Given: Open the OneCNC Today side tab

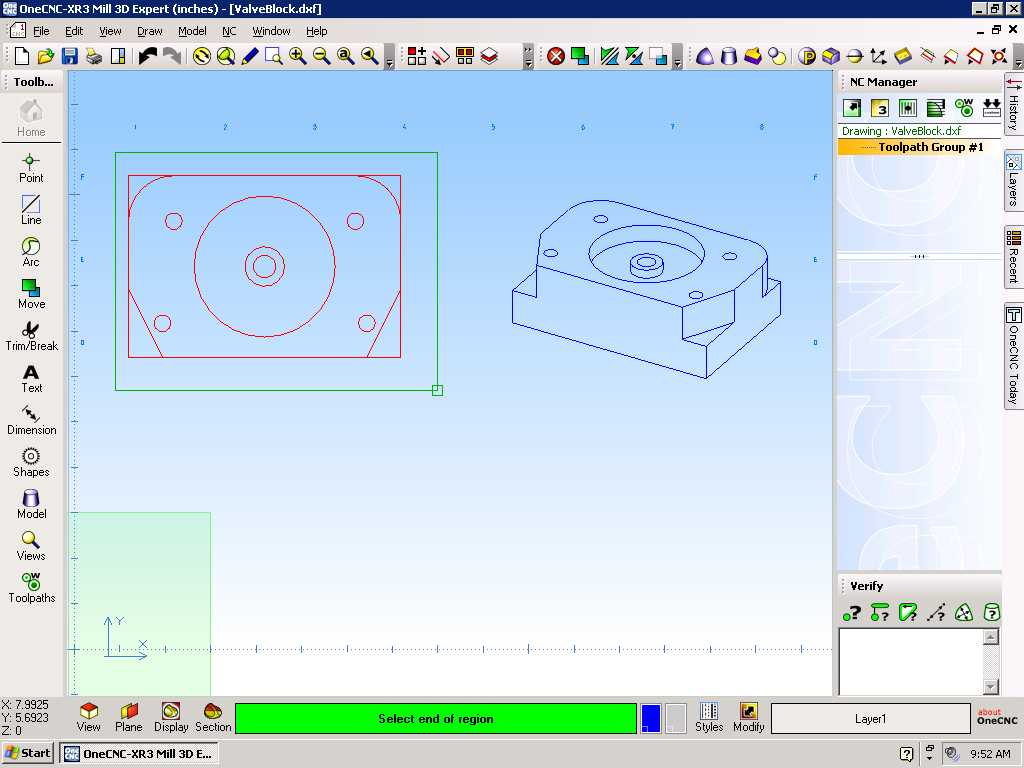Looking at the screenshot, I should (x=1014, y=356).
